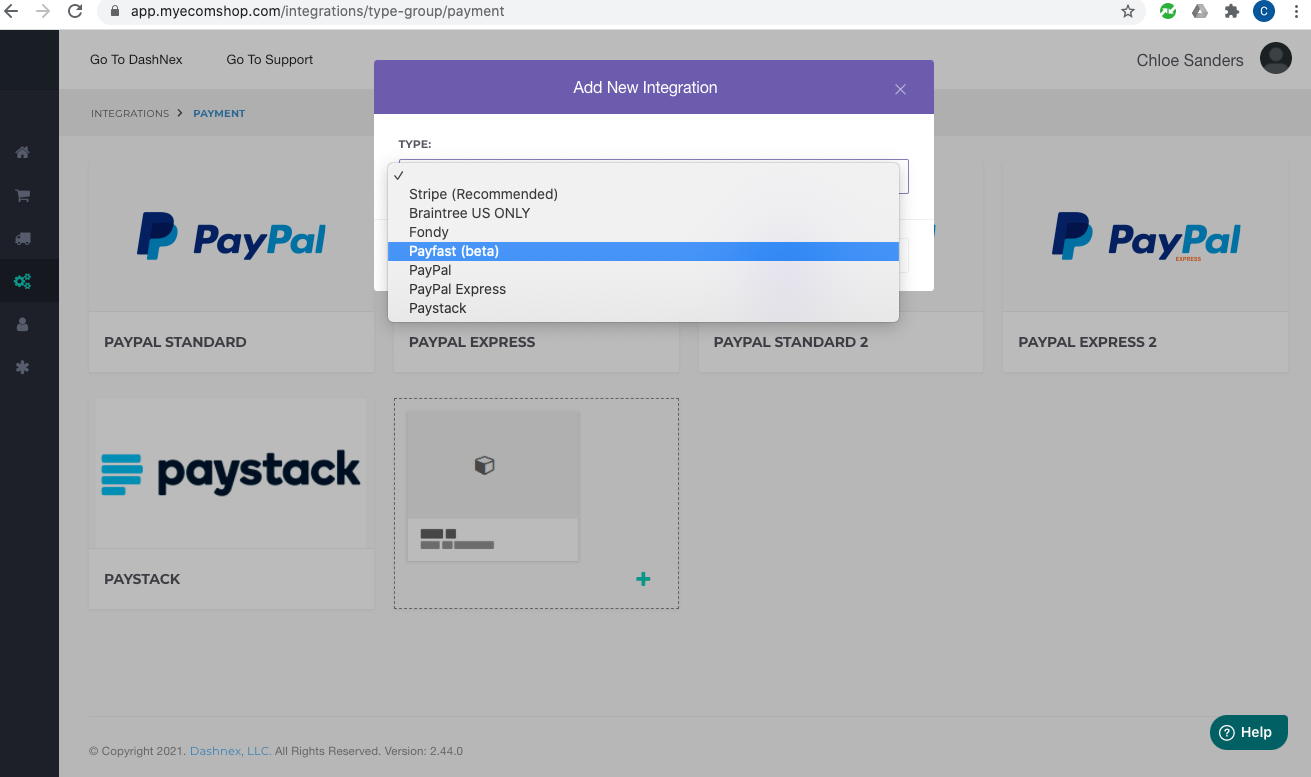Click the Chloe Sanders avatar
1311x777 pixels.
click(x=1276, y=58)
